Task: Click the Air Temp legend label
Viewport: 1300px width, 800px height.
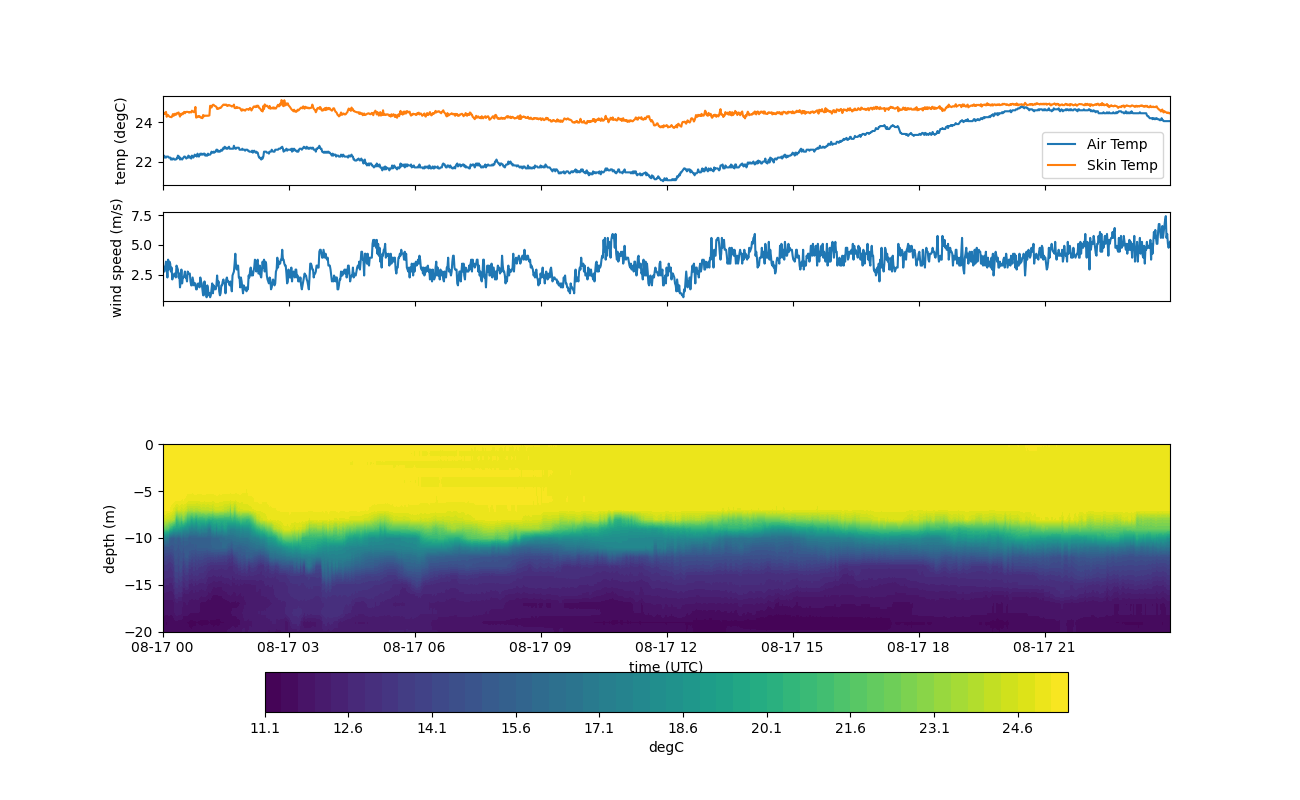Action: [1116, 144]
